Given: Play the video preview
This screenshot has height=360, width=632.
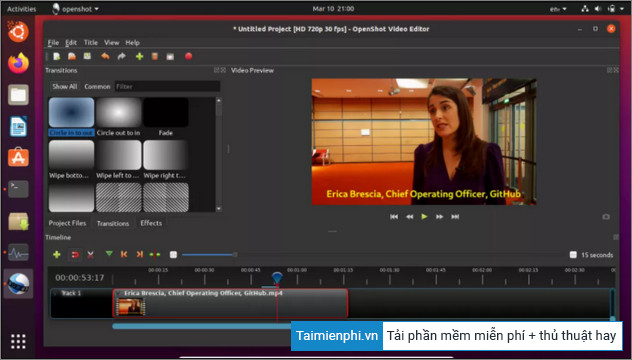Looking at the screenshot, I should tap(424, 217).
